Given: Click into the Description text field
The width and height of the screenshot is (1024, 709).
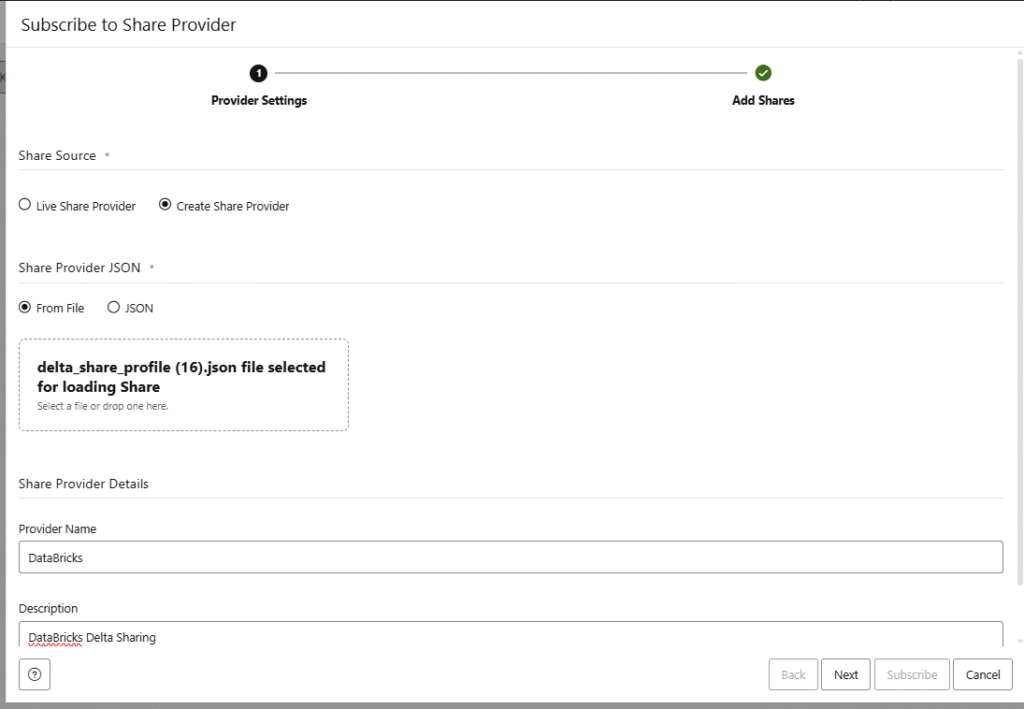Looking at the screenshot, I should [x=510, y=635].
